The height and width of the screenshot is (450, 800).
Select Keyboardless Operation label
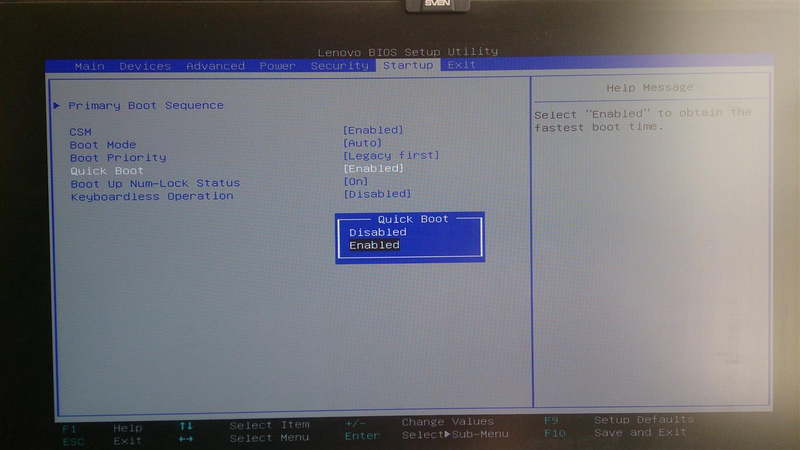[x=152, y=196]
